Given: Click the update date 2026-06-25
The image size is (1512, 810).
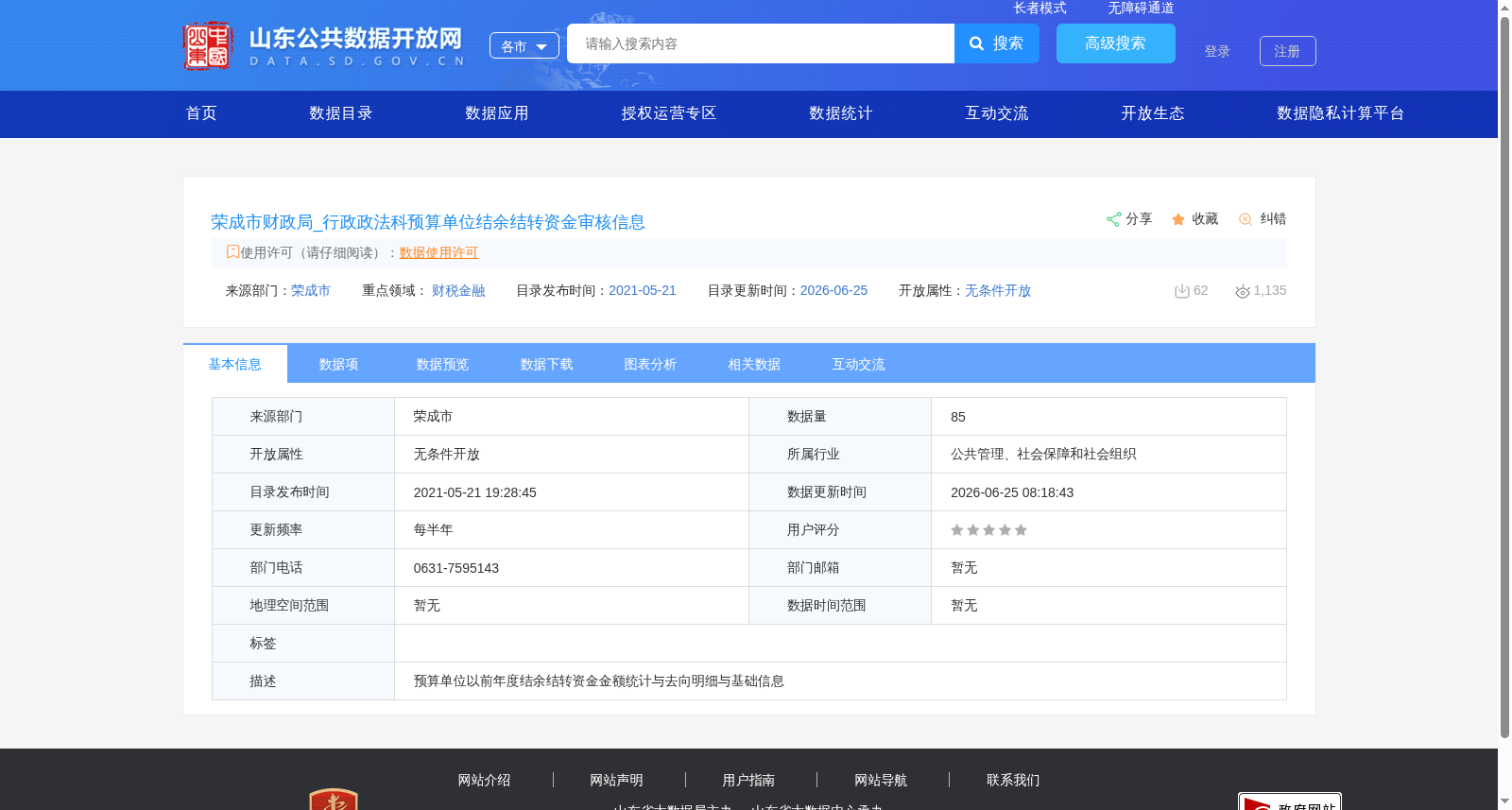Looking at the screenshot, I should pyautogui.click(x=833, y=290).
